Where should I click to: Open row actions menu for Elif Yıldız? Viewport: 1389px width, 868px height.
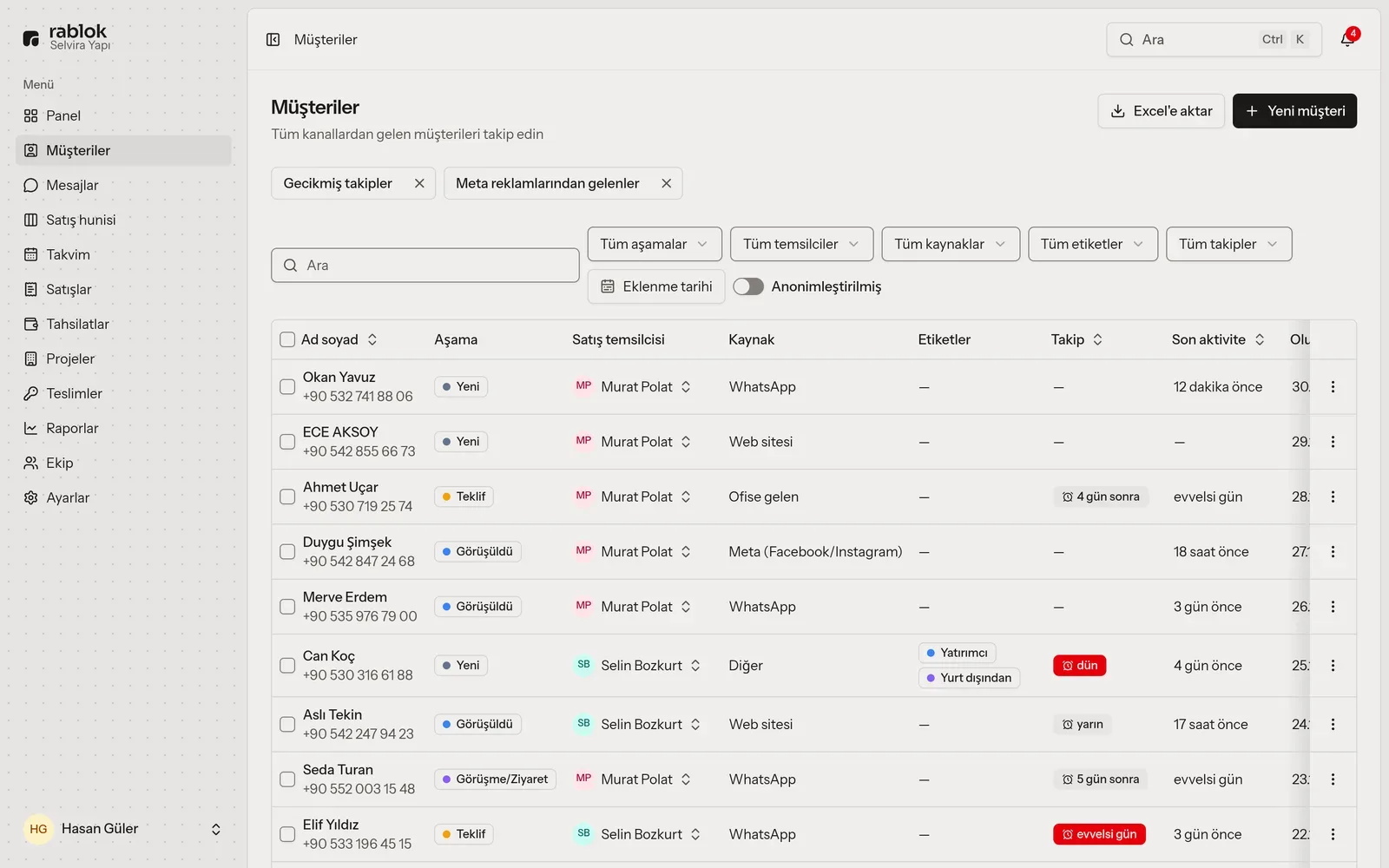tap(1333, 834)
